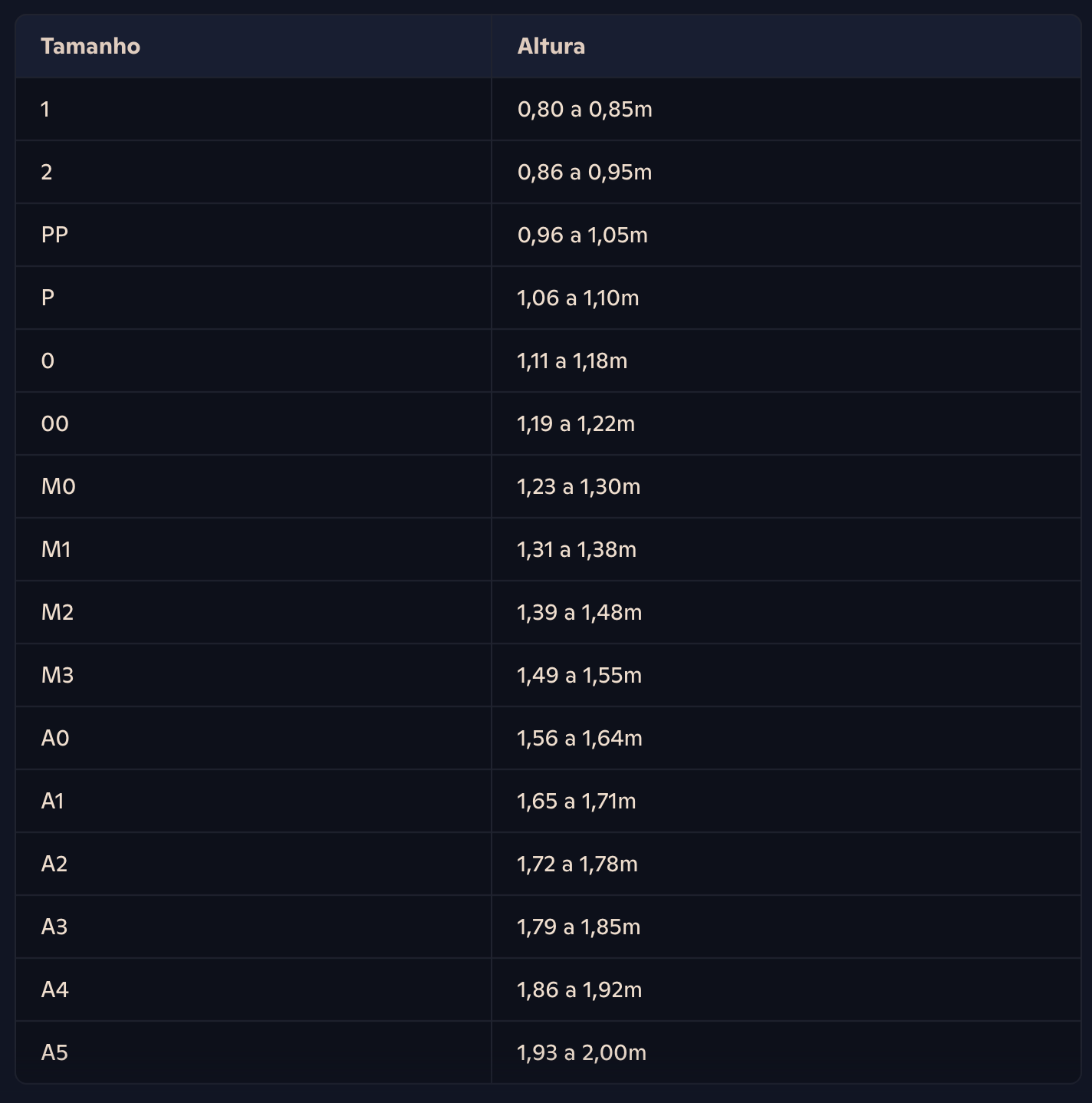Click the M2 size cell

(x=253, y=612)
